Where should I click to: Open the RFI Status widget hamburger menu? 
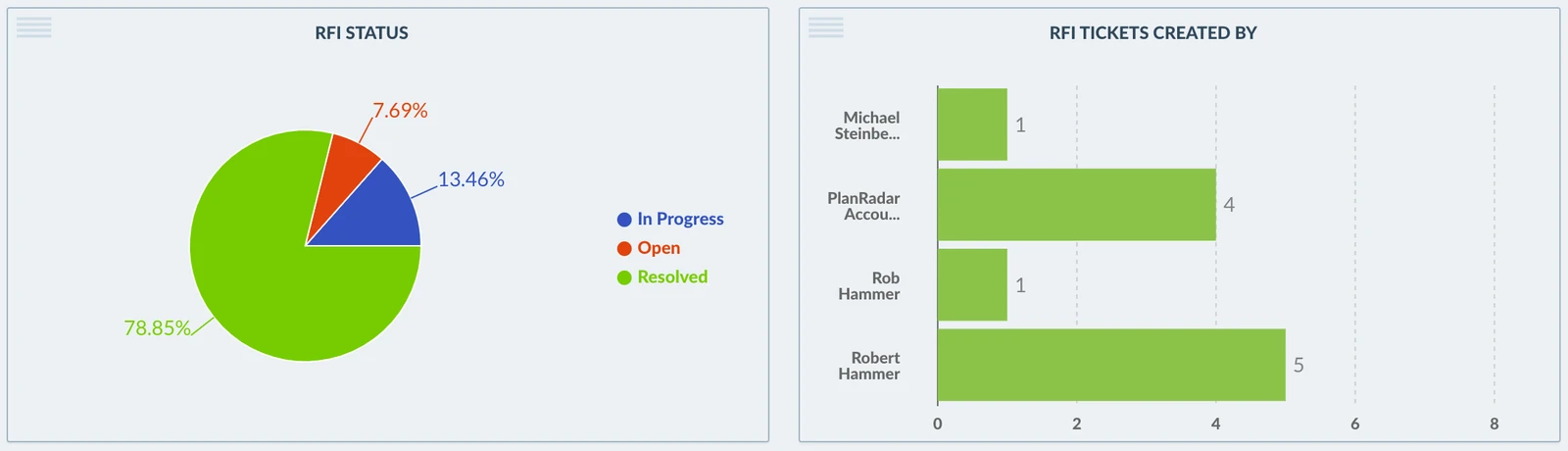(x=34, y=27)
